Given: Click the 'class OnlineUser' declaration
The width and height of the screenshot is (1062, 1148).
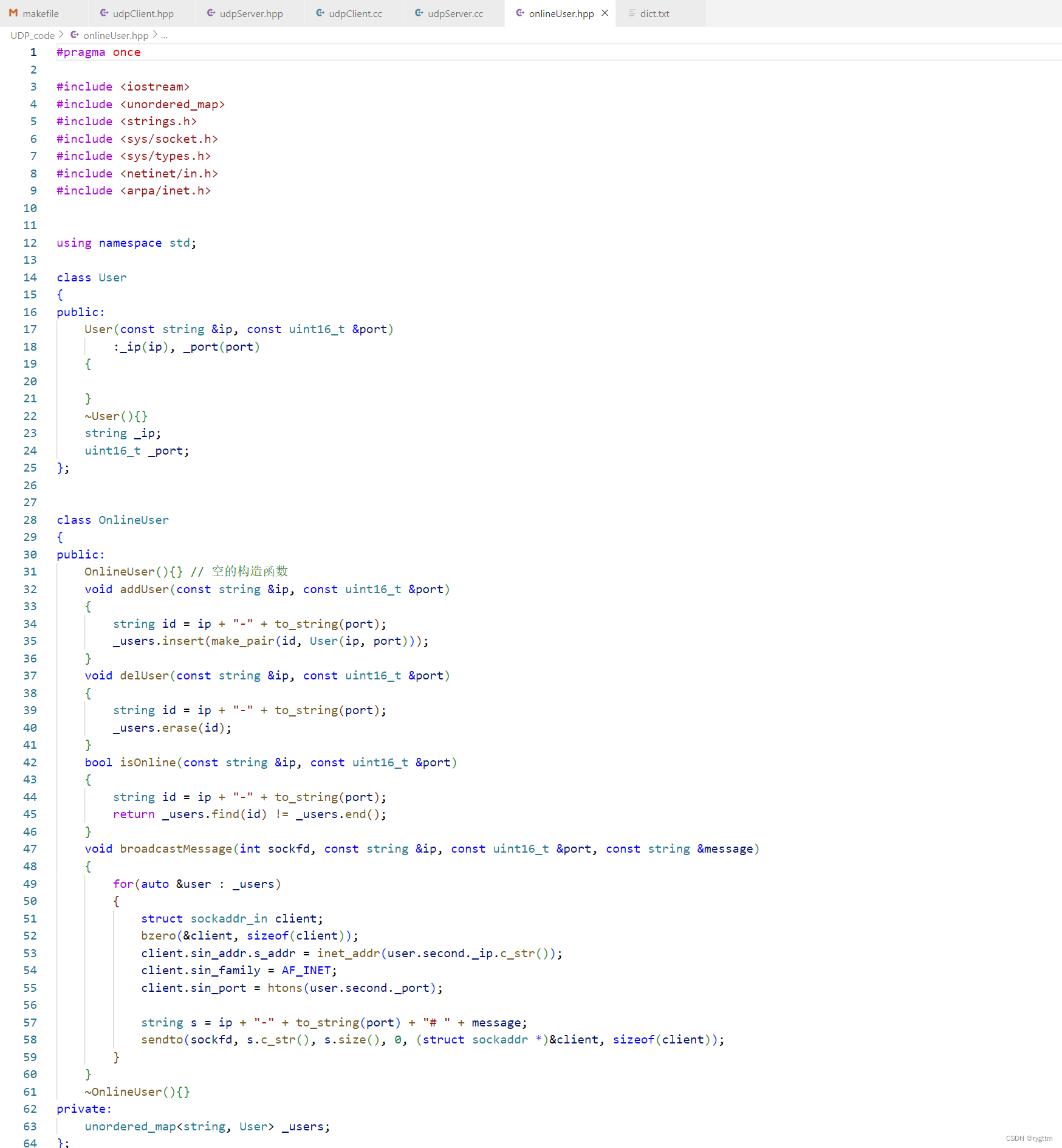Looking at the screenshot, I should click(x=112, y=520).
